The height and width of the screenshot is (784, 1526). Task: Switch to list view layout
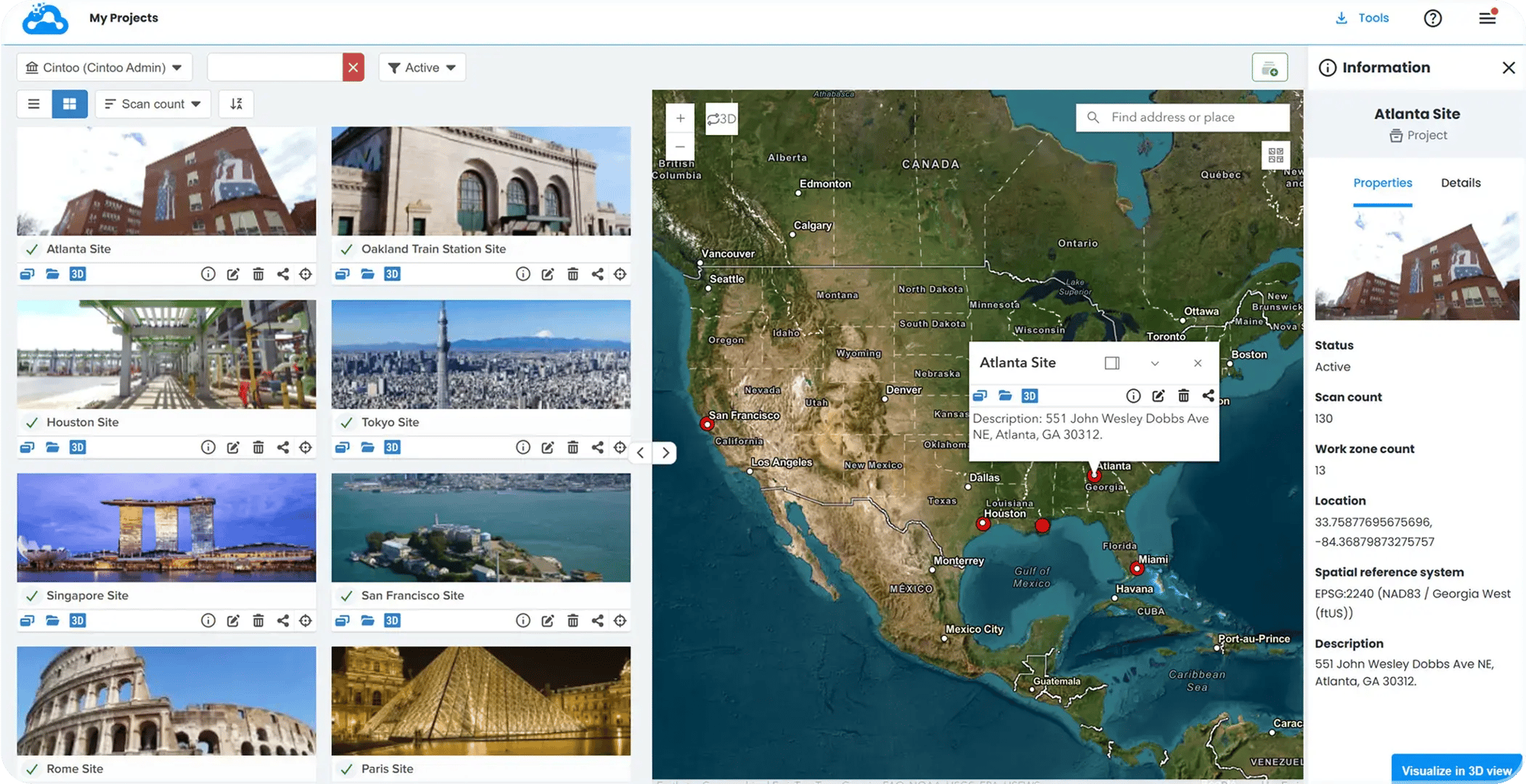click(x=34, y=104)
